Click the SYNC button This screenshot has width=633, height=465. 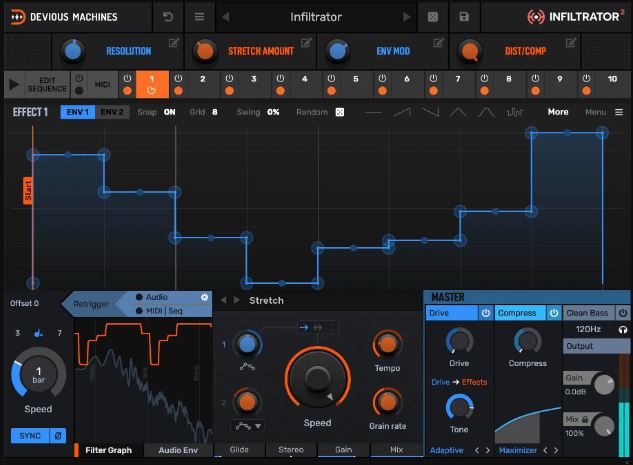[x=30, y=436]
